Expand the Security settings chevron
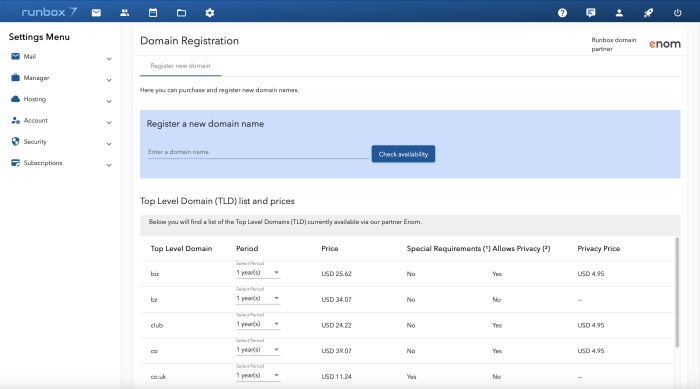This screenshot has height=389, width=700. 109,144
